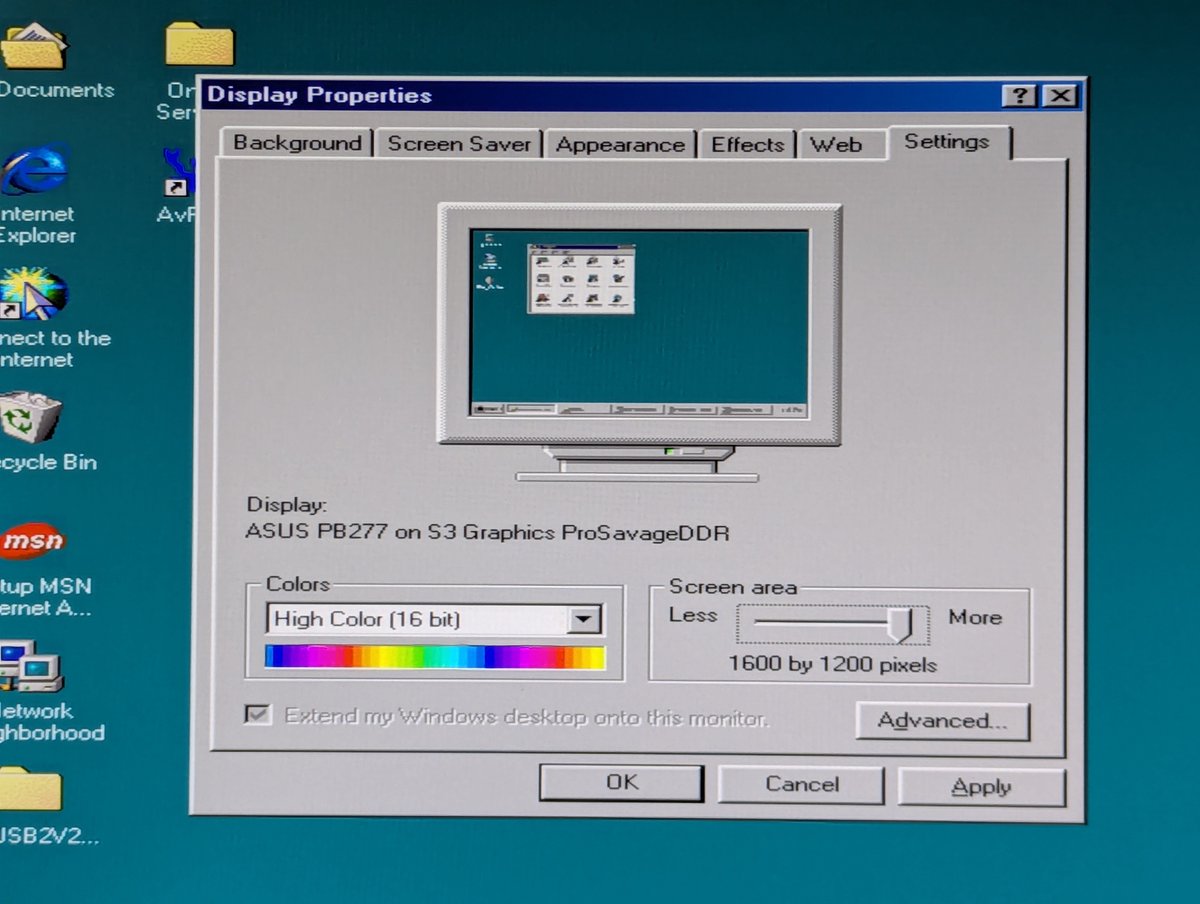The height and width of the screenshot is (904, 1200).
Task: Click the More label by the slider
Action: click(975, 617)
